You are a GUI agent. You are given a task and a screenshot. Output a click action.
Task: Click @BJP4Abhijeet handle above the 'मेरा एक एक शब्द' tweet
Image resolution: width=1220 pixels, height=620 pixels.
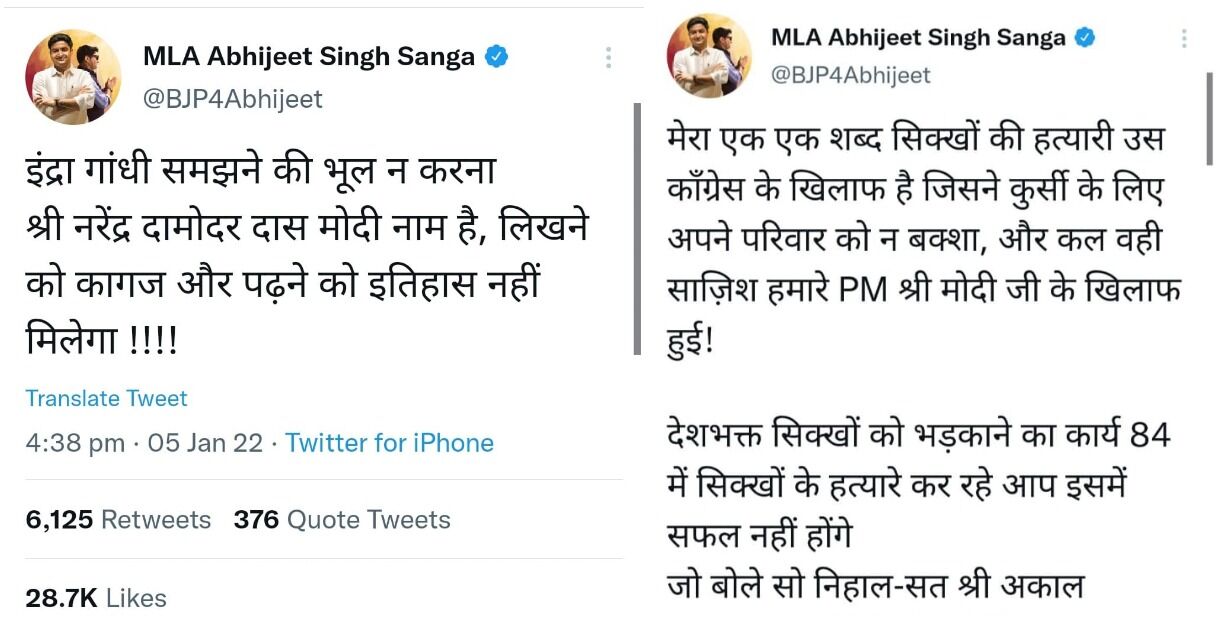click(x=850, y=75)
